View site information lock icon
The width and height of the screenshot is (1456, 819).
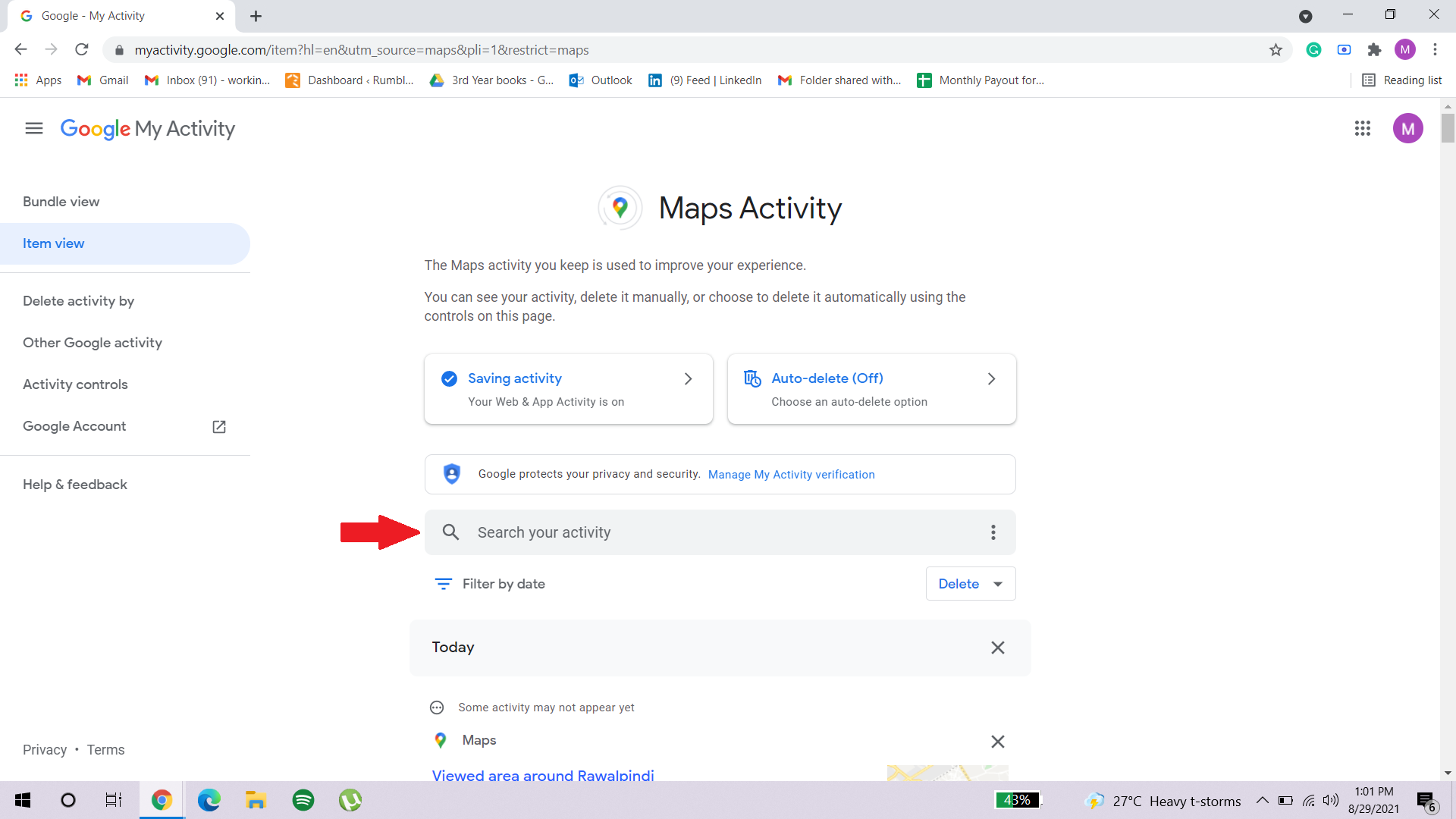point(119,50)
